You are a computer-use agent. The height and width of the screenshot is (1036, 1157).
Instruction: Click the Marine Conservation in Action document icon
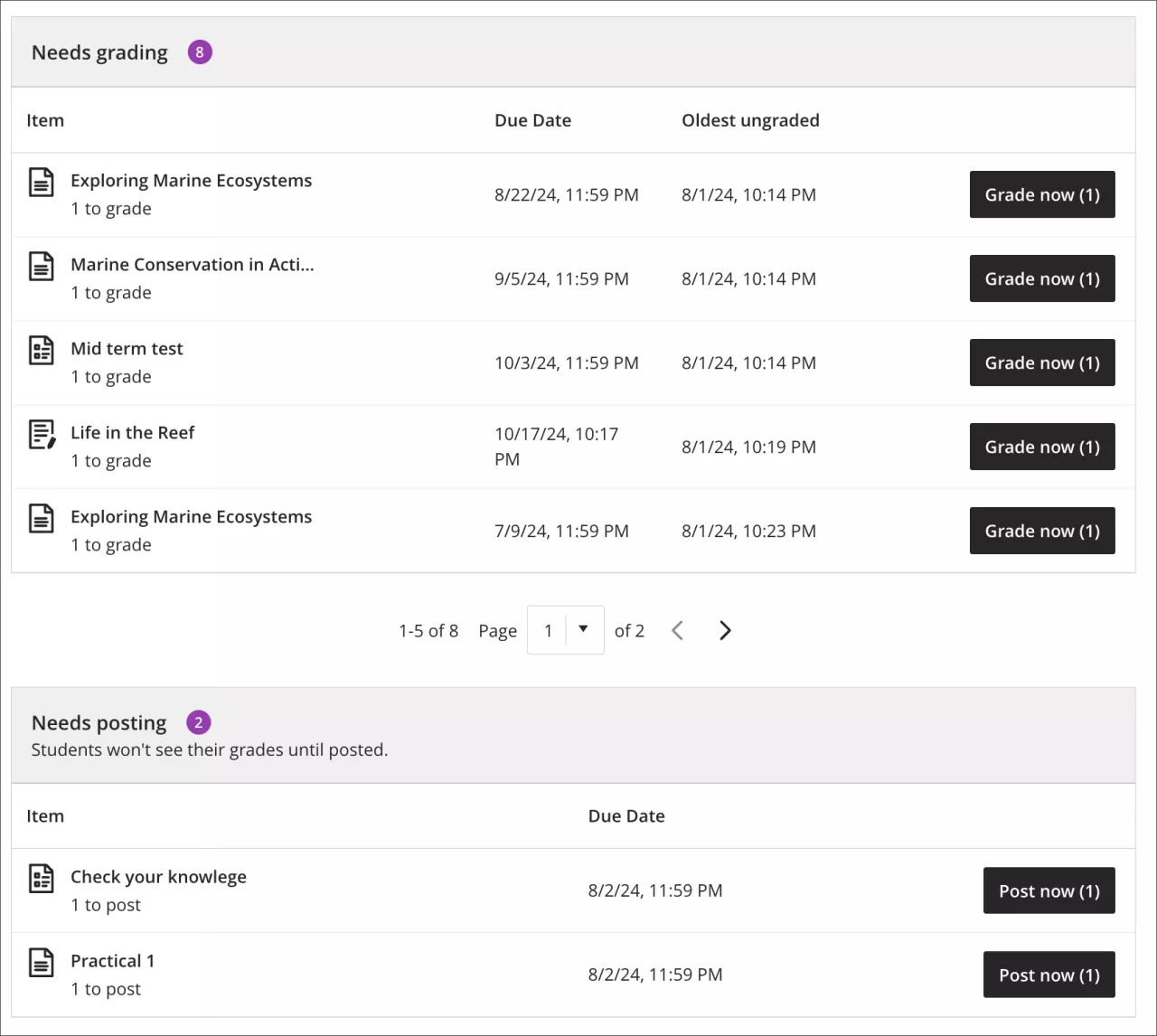tap(42, 266)
